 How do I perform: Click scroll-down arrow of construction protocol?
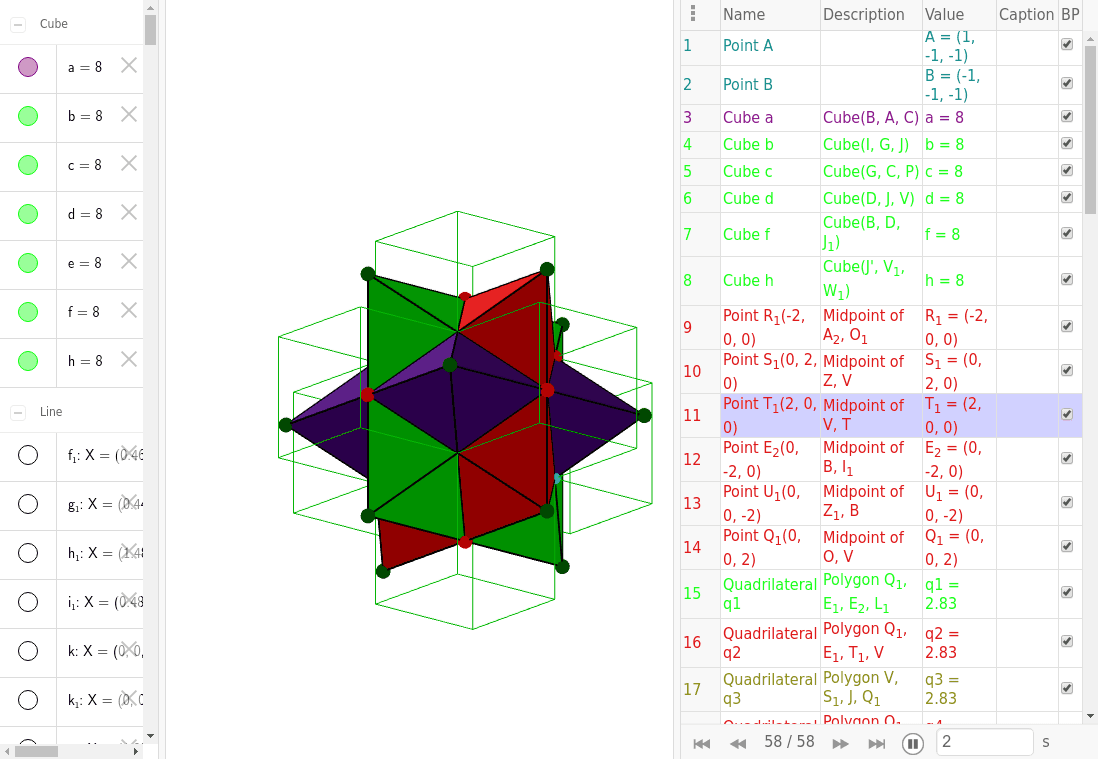tap(1090, 717)
